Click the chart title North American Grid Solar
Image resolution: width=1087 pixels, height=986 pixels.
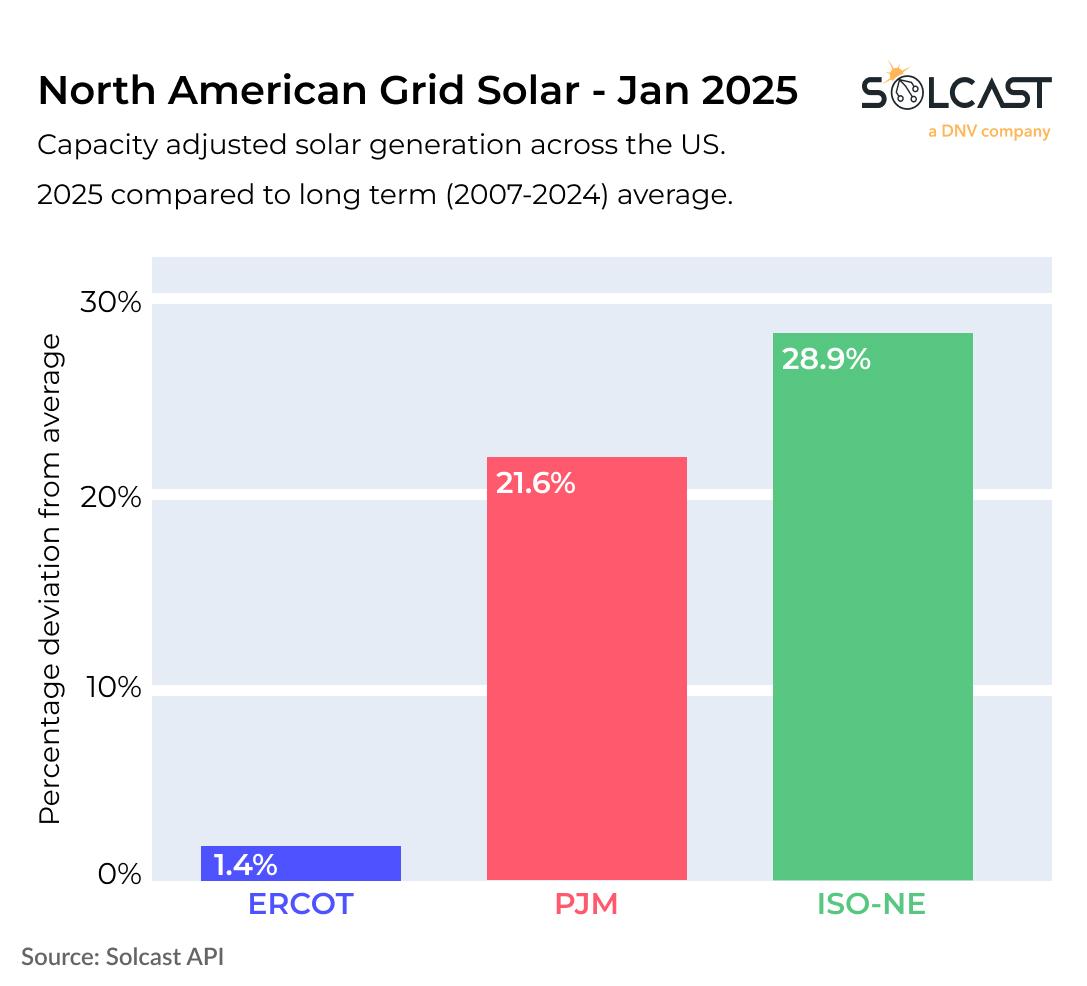(x=417, y=91)
